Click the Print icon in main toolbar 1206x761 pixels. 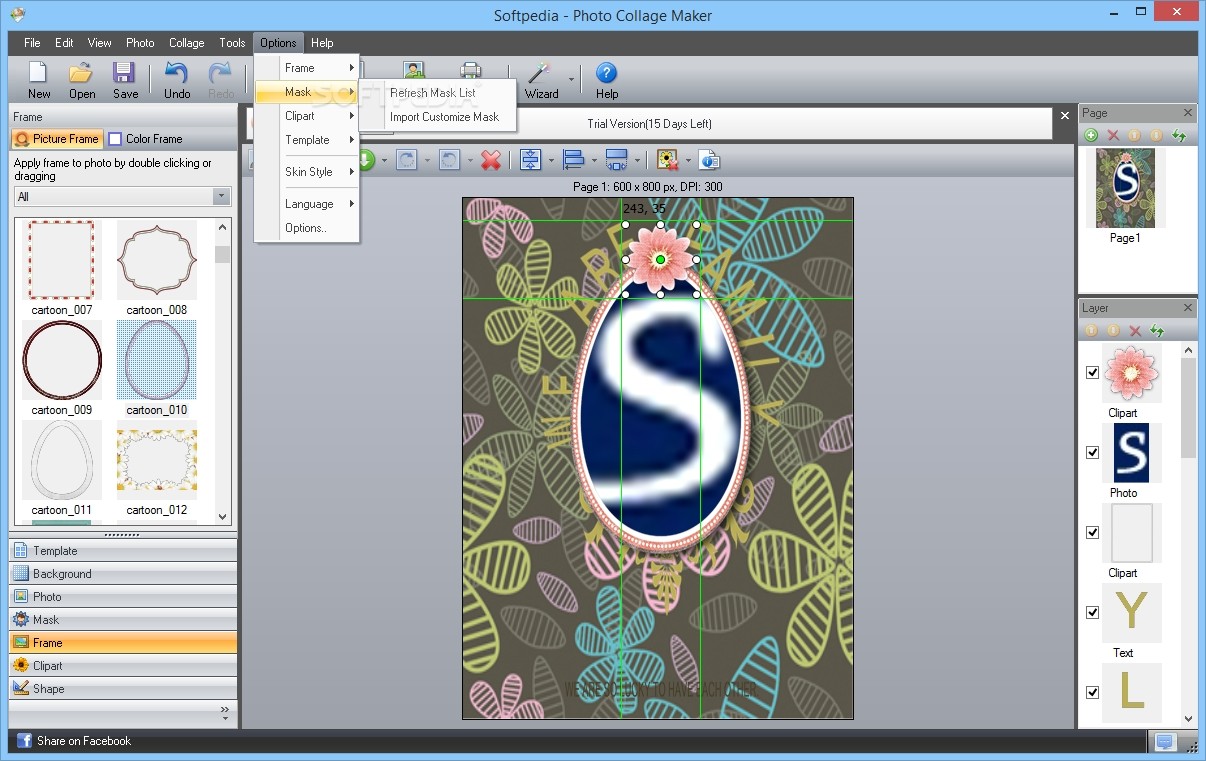point(471,70)
